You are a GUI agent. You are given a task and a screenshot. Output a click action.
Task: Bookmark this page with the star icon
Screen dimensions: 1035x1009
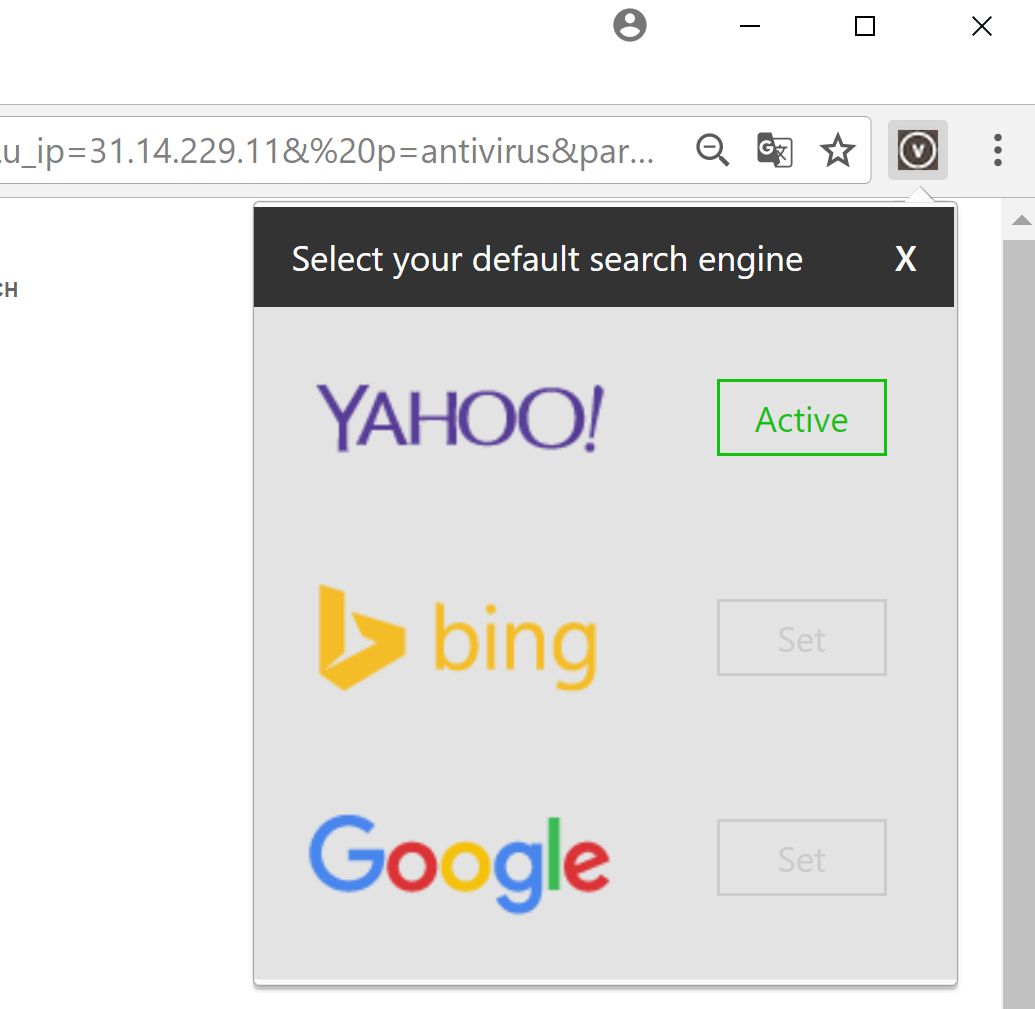pos(837,151)
